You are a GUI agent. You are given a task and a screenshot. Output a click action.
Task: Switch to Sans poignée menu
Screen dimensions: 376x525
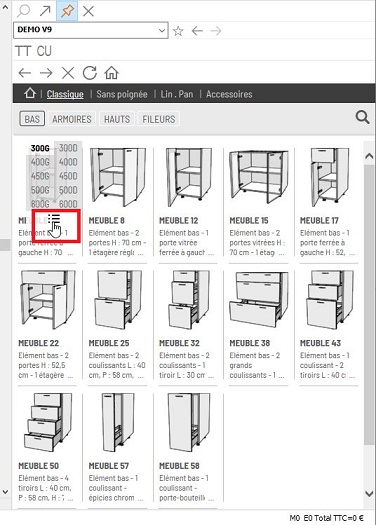tap(122, 94)
